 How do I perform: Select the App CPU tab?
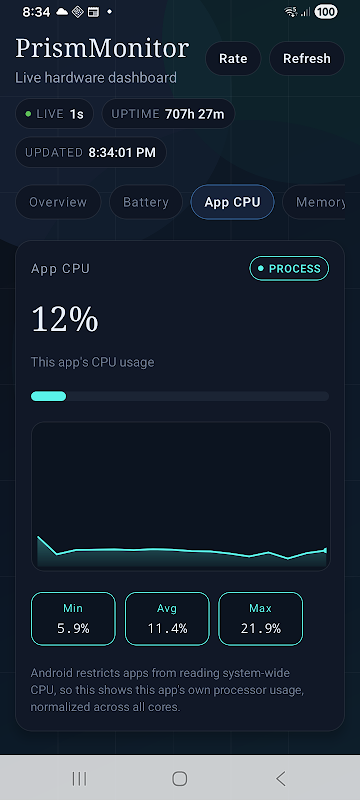(233, 202)
